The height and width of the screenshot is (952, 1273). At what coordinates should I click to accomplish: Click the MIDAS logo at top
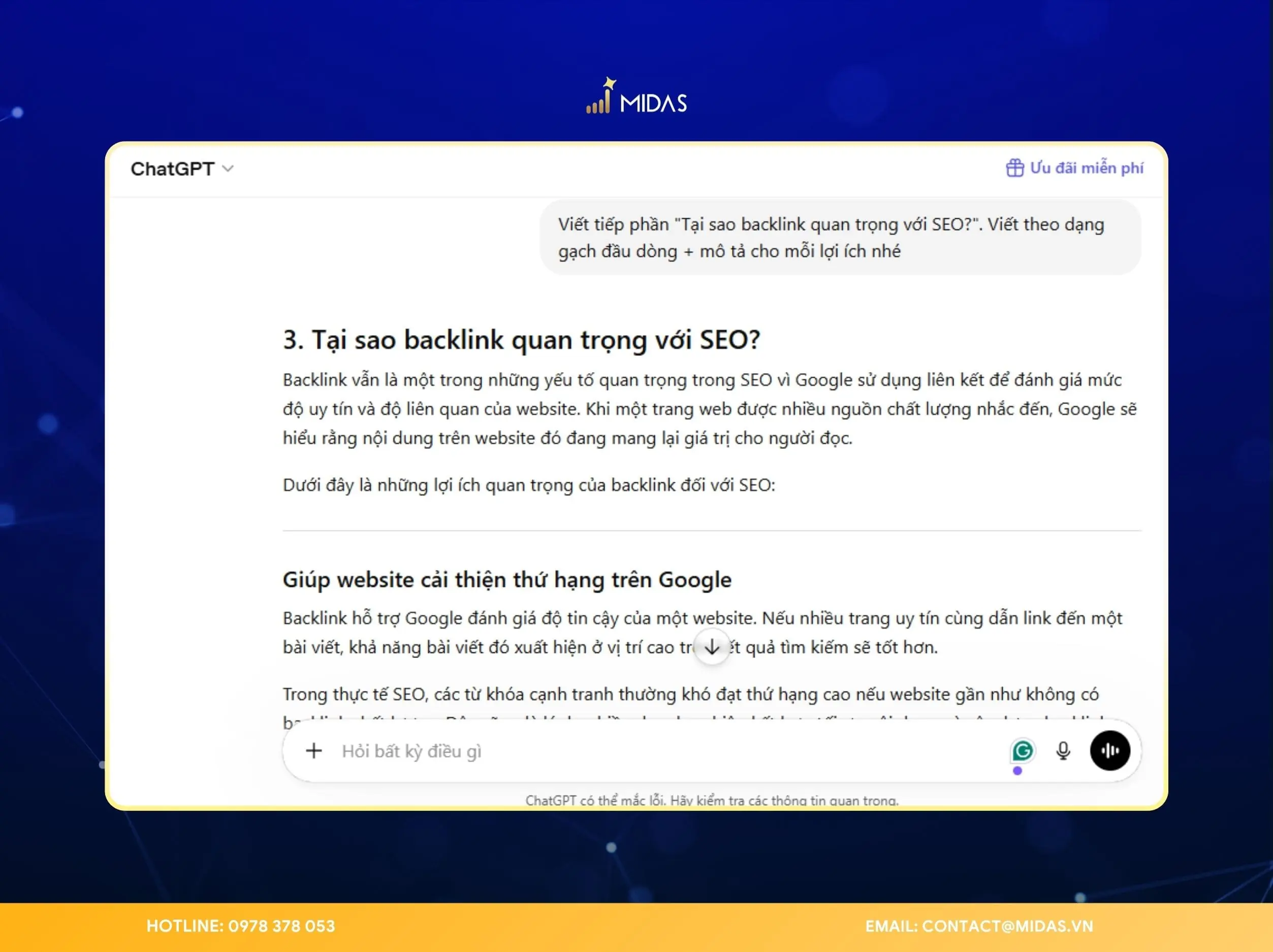636,96
